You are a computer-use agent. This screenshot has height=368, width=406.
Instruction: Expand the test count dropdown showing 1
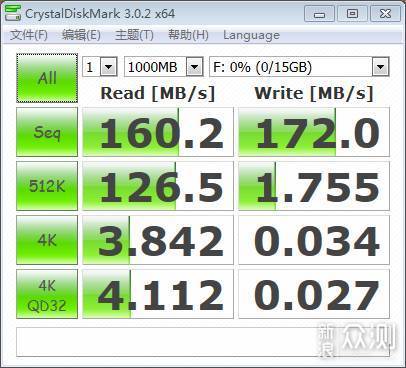[x=100, y=67]
